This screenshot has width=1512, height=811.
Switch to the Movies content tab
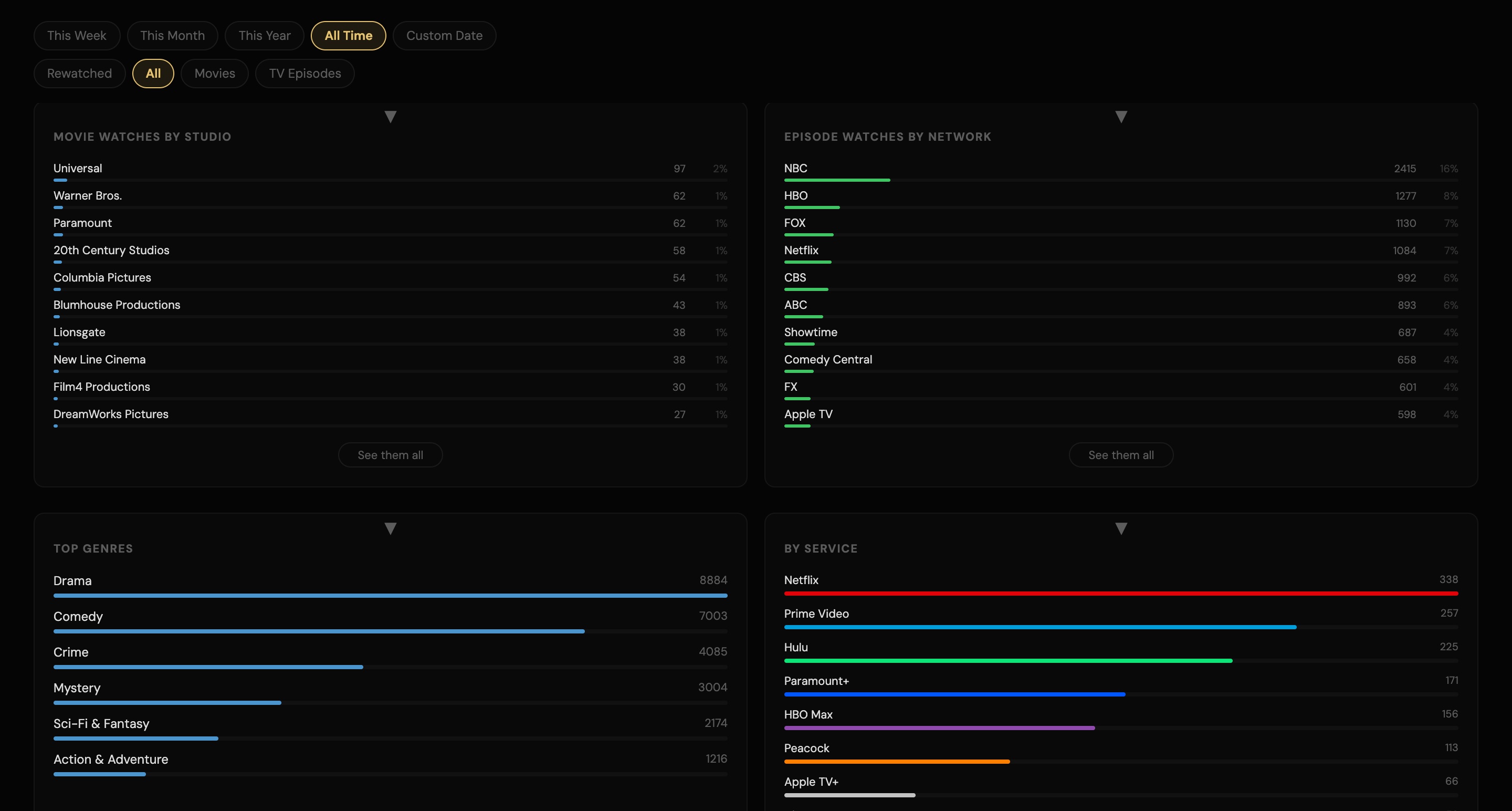click(x=215, y=74)
